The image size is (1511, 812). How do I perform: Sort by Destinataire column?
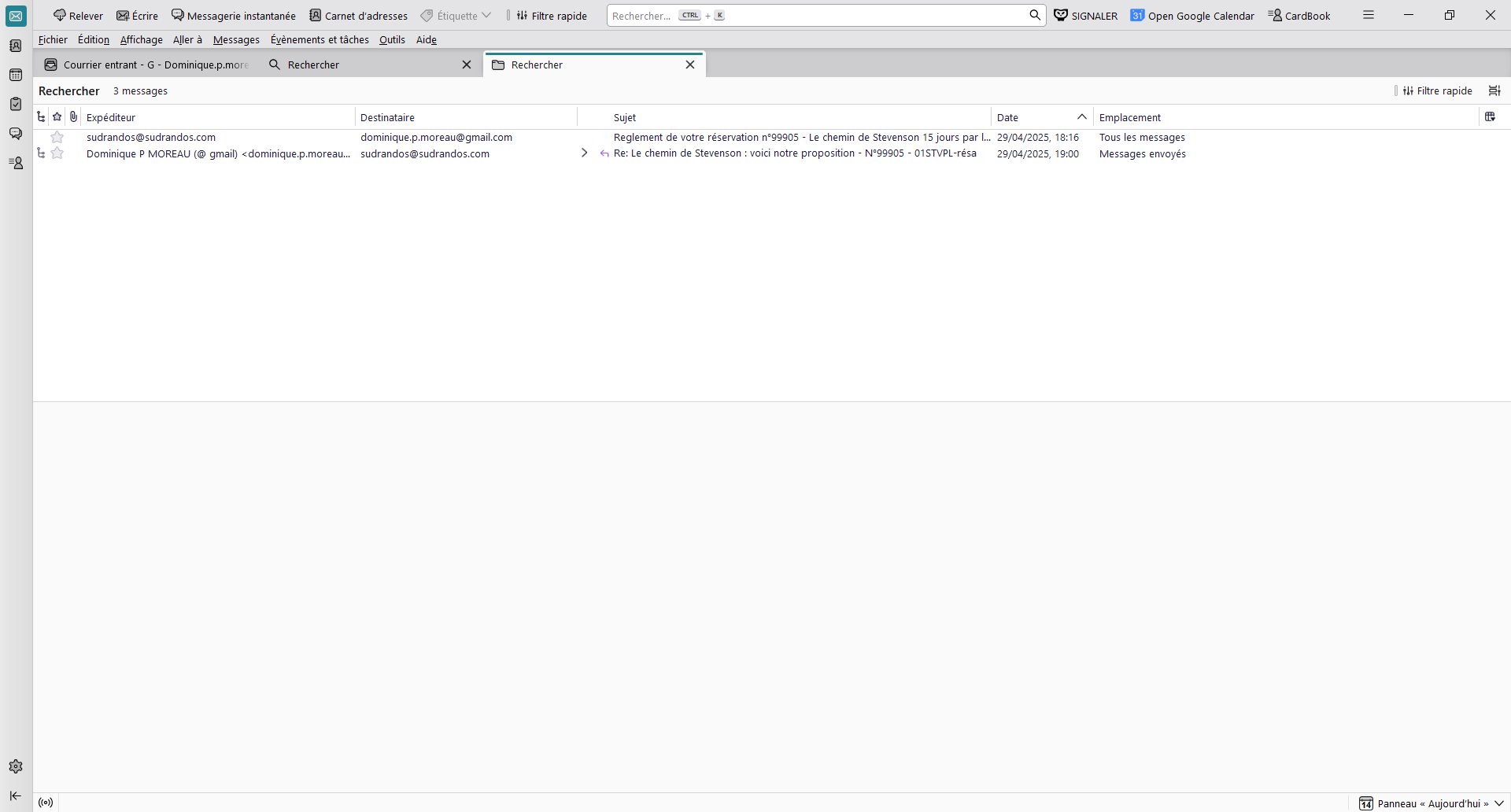466,117
